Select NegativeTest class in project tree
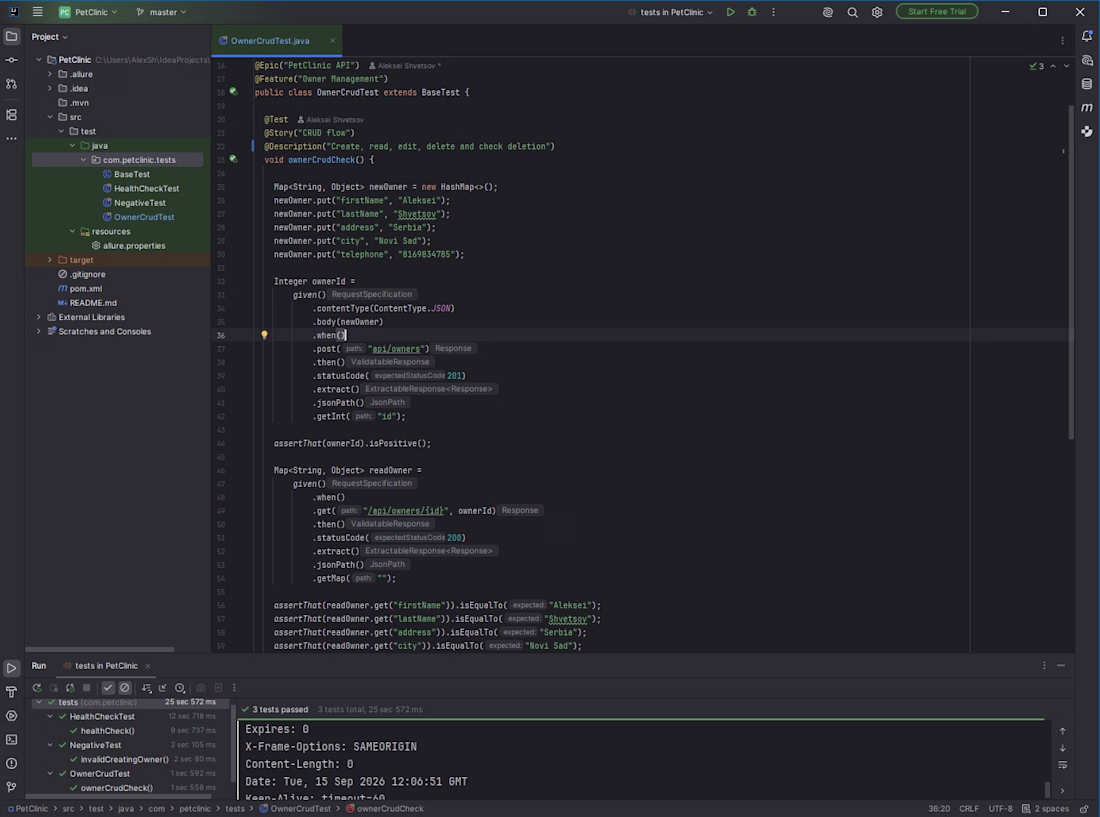 (x=140, y=203)
